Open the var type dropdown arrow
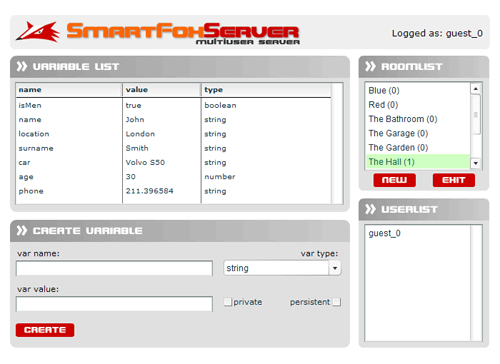This screenshot has height=364, width=500. tap(335, 268)
